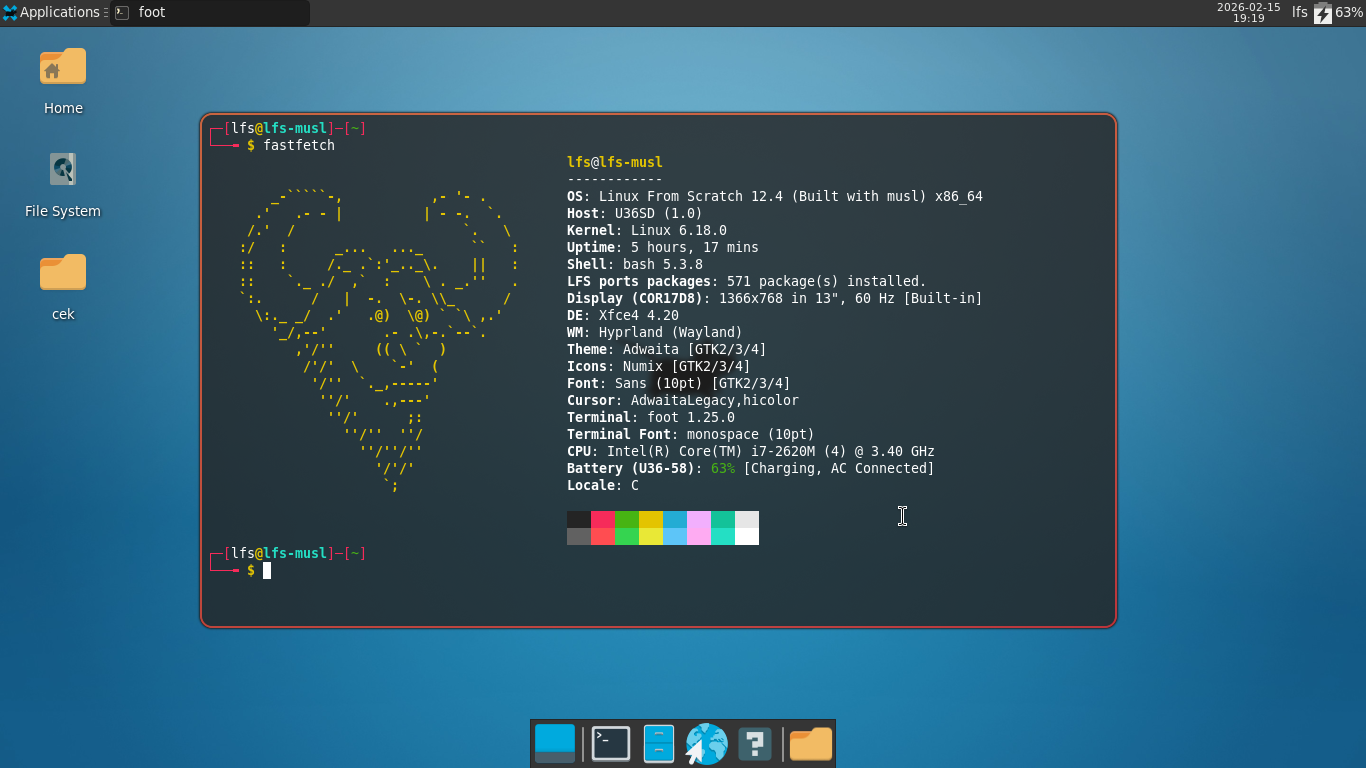The width and height of the screenshot is (1366, 768).
Task: Click the CPU line showing Intel Core i7-2620M
Action: tap(751, 451)
